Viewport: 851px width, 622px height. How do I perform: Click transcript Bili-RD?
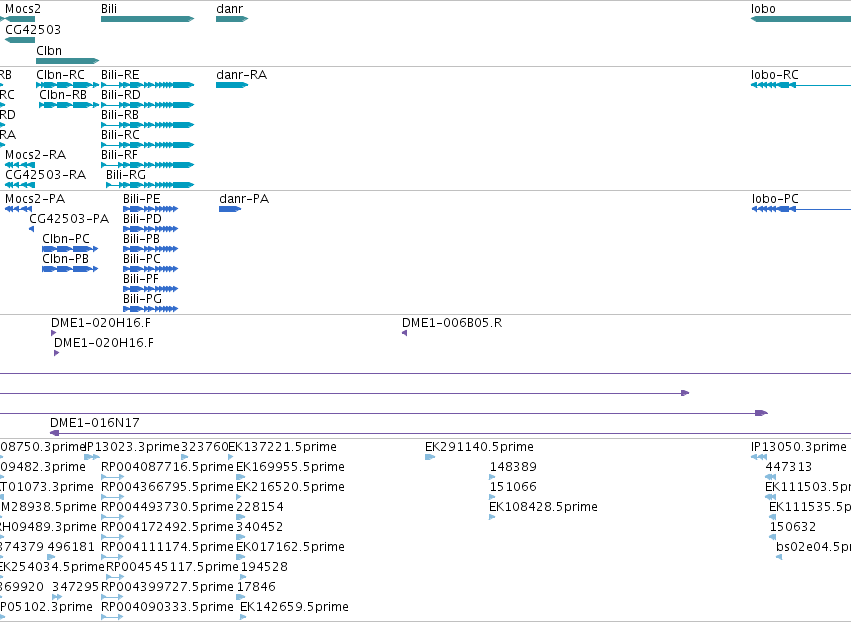[148, 105]
